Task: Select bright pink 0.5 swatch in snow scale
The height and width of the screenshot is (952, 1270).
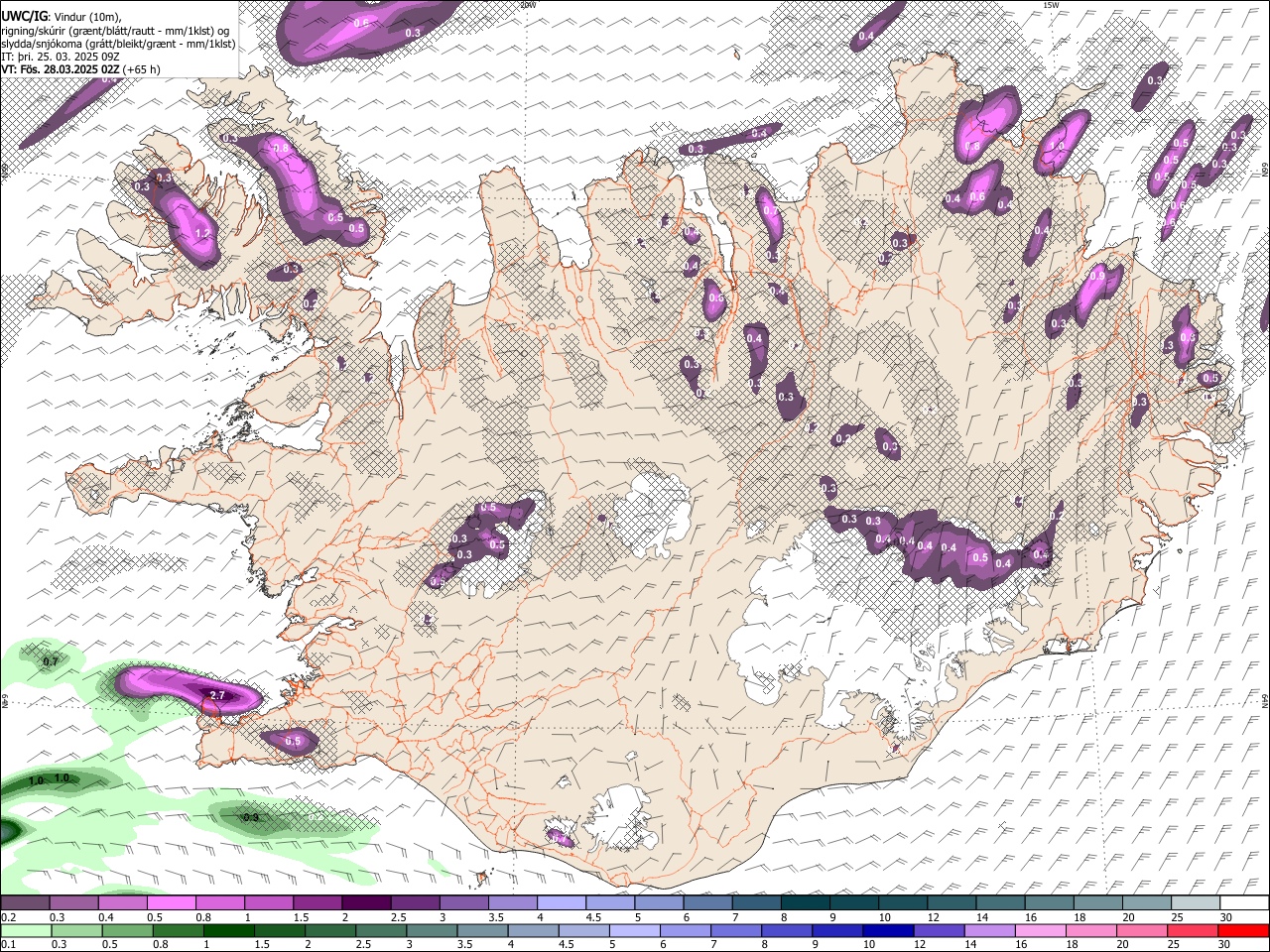Action: coord(171,902)
